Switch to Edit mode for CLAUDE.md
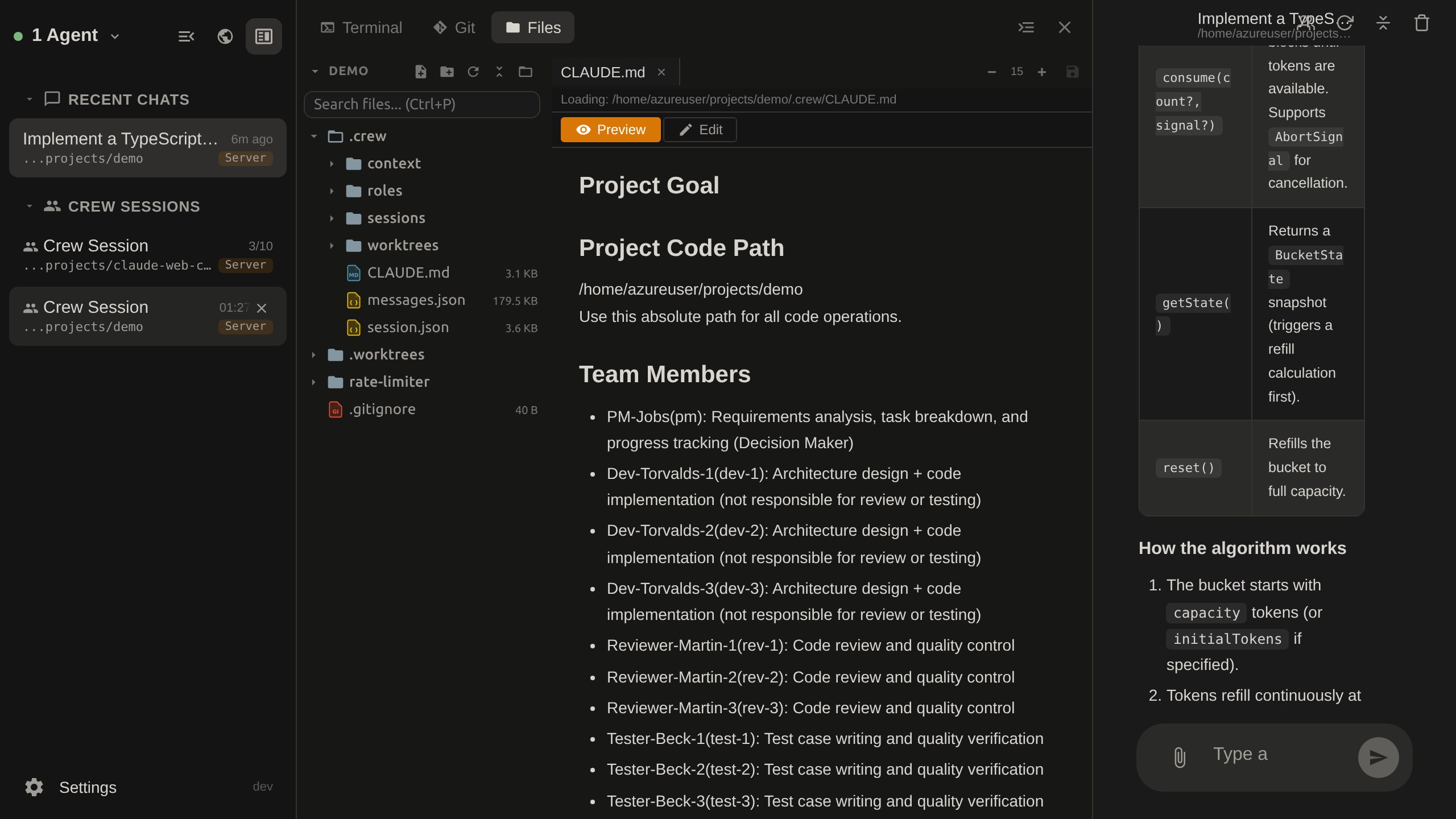The image size is (1456, 819). click(700, 130)
